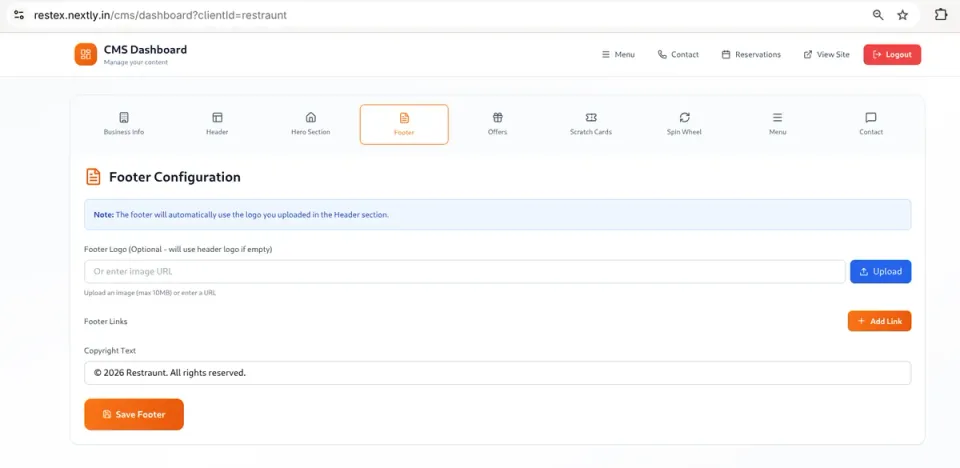Switch to the Scratch Cards tab
This screenshot has width=960, height=468.
tap(591, 124)
